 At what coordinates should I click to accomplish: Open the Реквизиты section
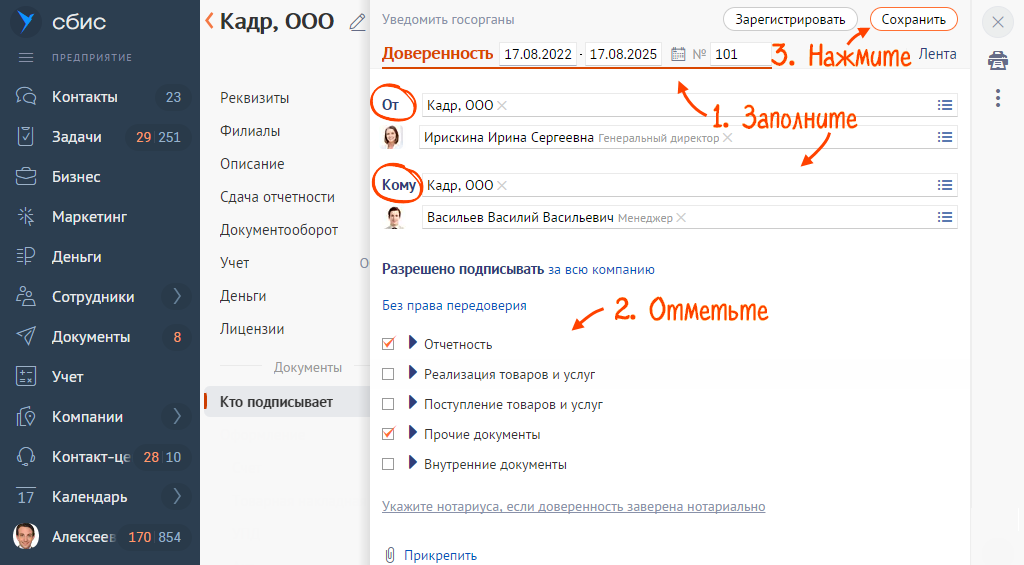coord(255,98)
